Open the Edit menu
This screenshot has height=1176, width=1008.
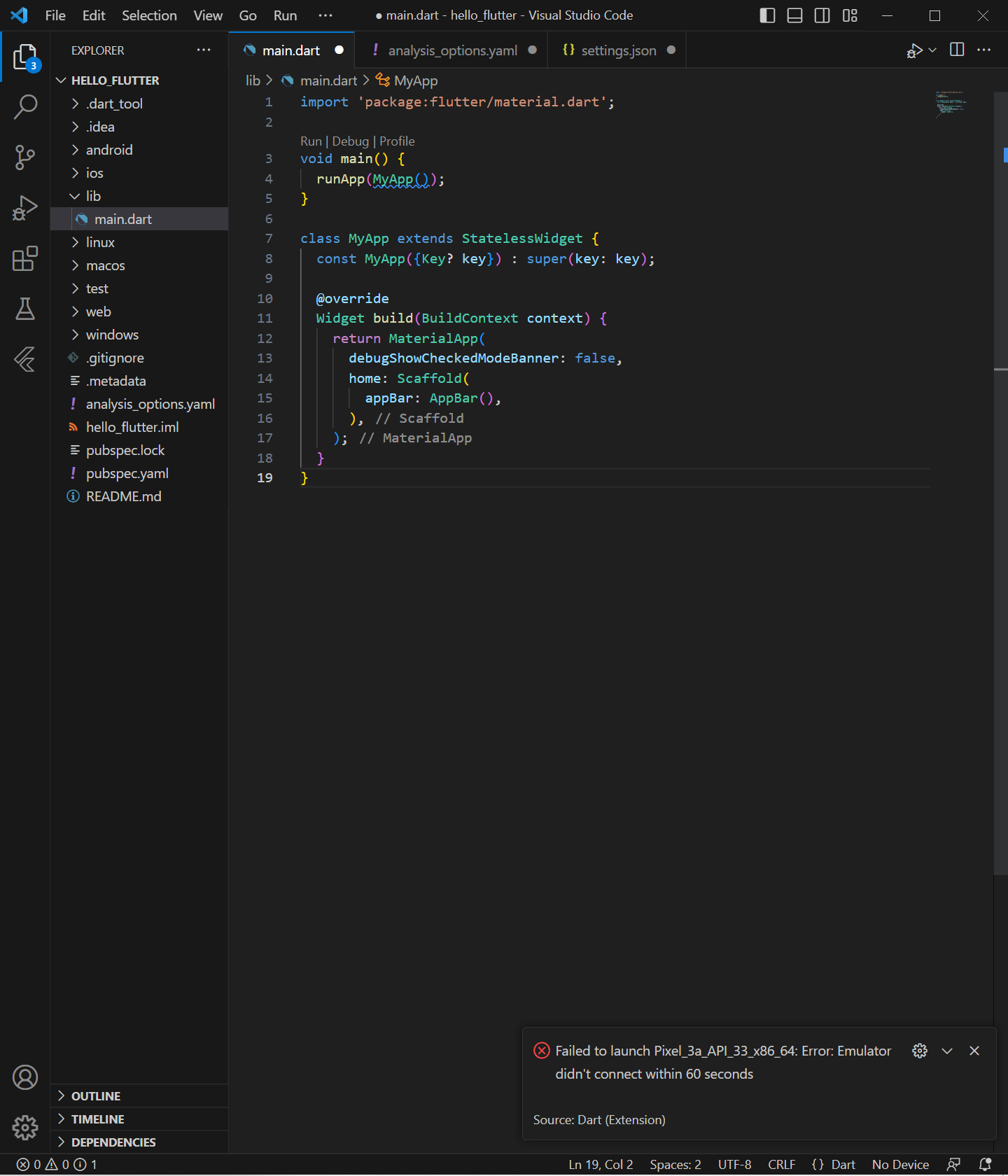pos(94,15)
